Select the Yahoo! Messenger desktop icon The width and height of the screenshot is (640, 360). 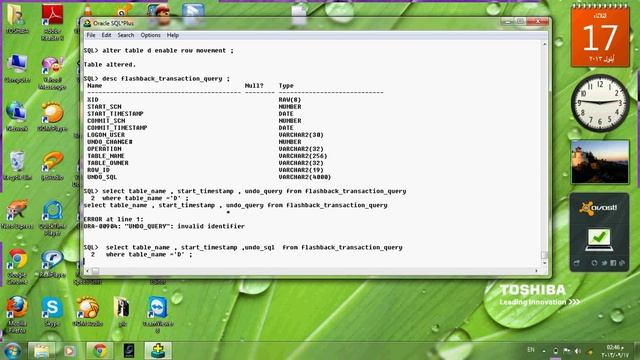pos(52,73)
